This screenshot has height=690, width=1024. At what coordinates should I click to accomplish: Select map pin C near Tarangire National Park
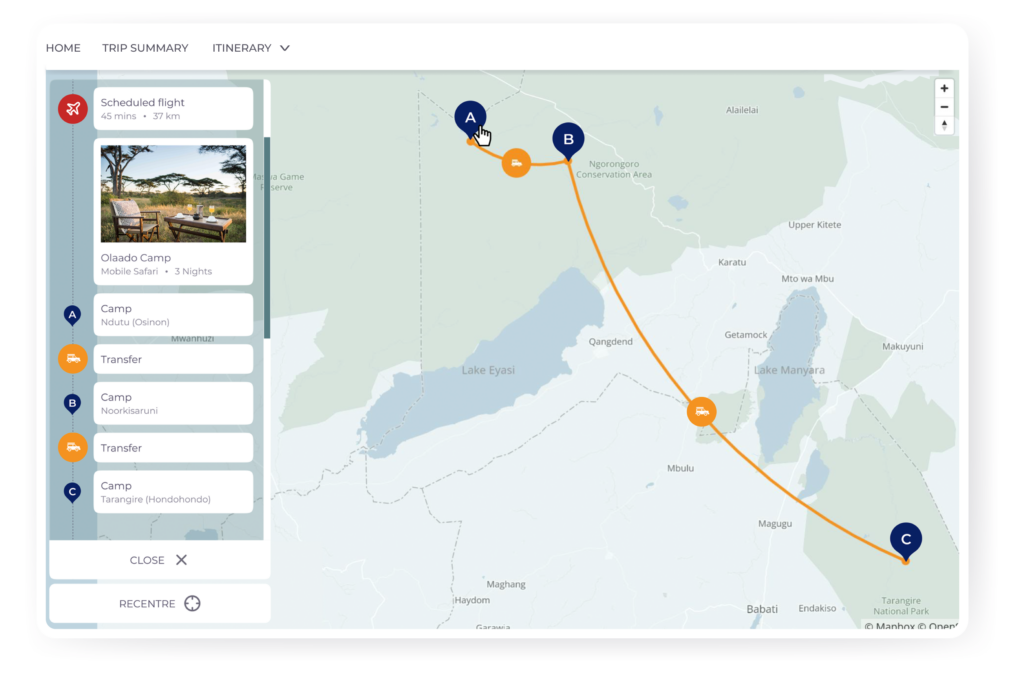[x=906, y=541]
